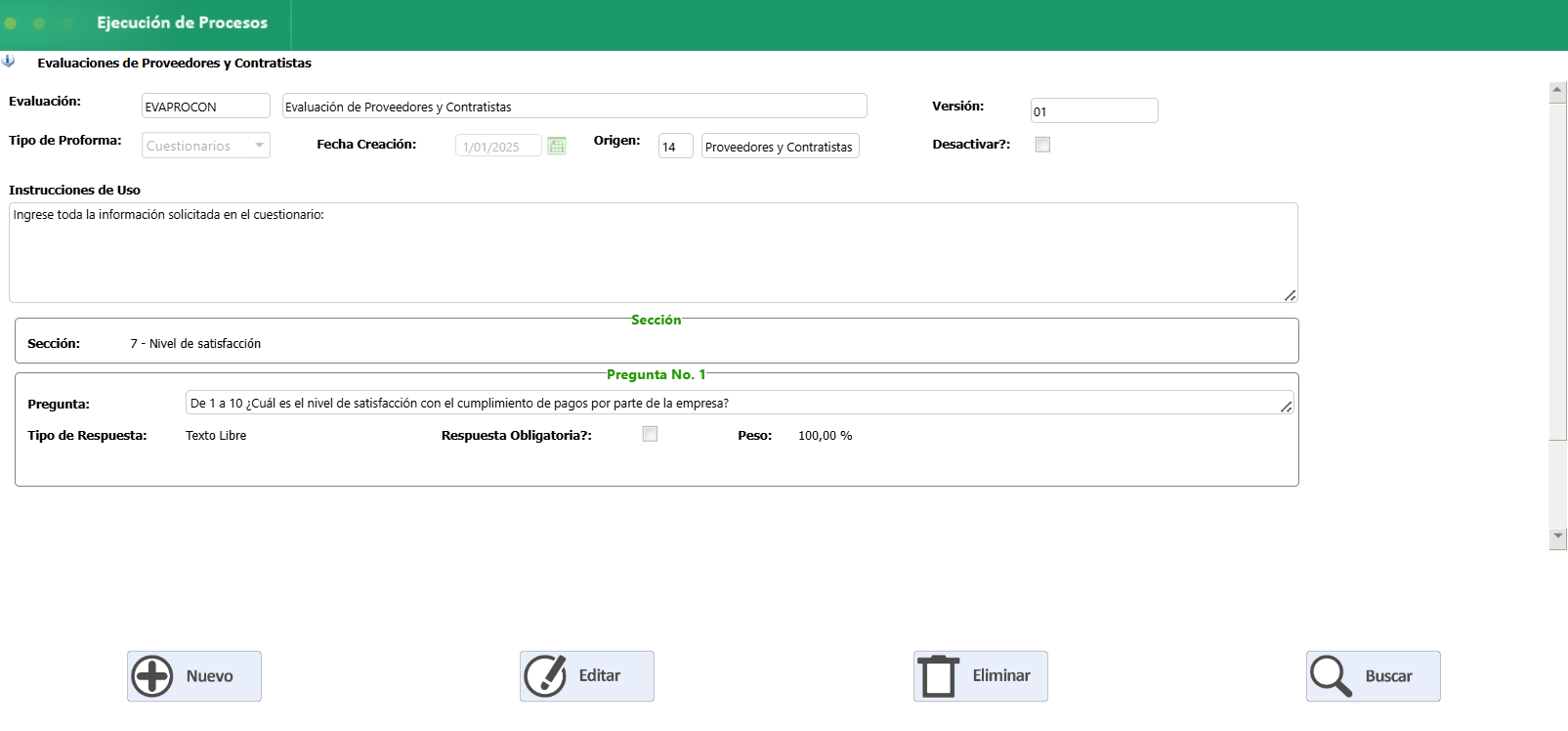
Task: Click the Evaluaciones de Proveedores y Contratistas title
Action: (175, 63)
